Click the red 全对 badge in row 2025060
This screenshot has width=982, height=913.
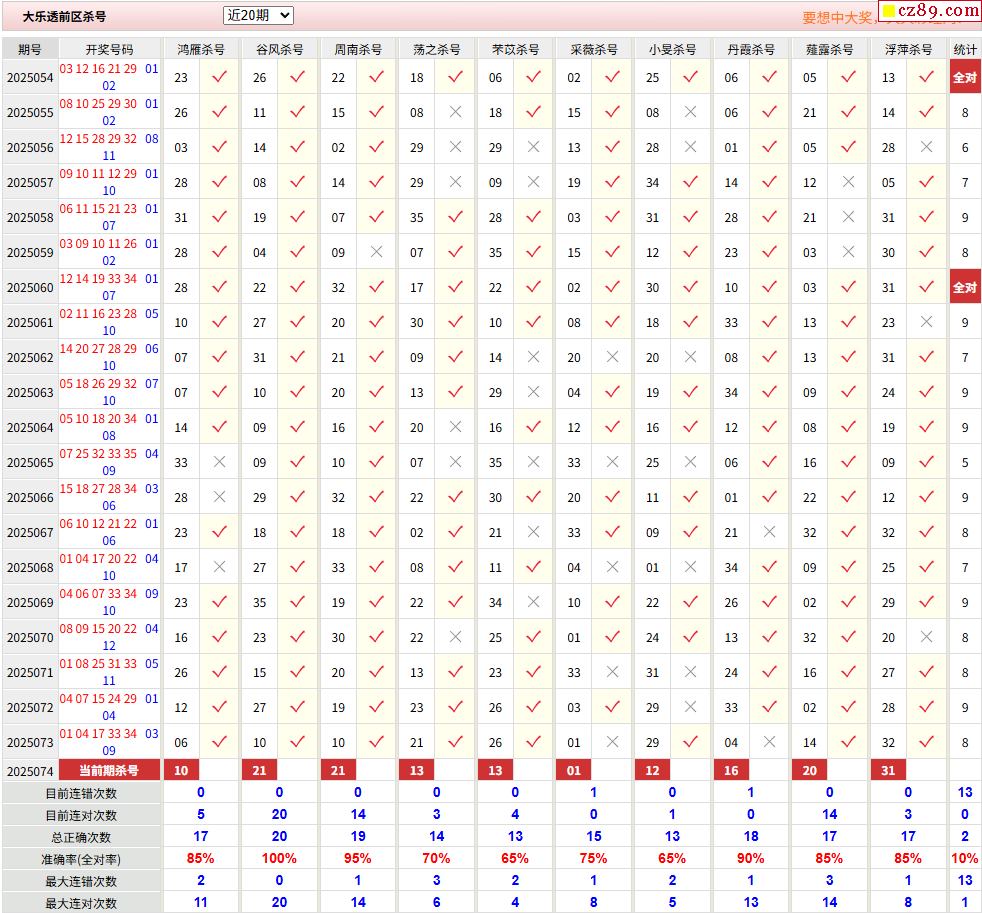point(965,287)
